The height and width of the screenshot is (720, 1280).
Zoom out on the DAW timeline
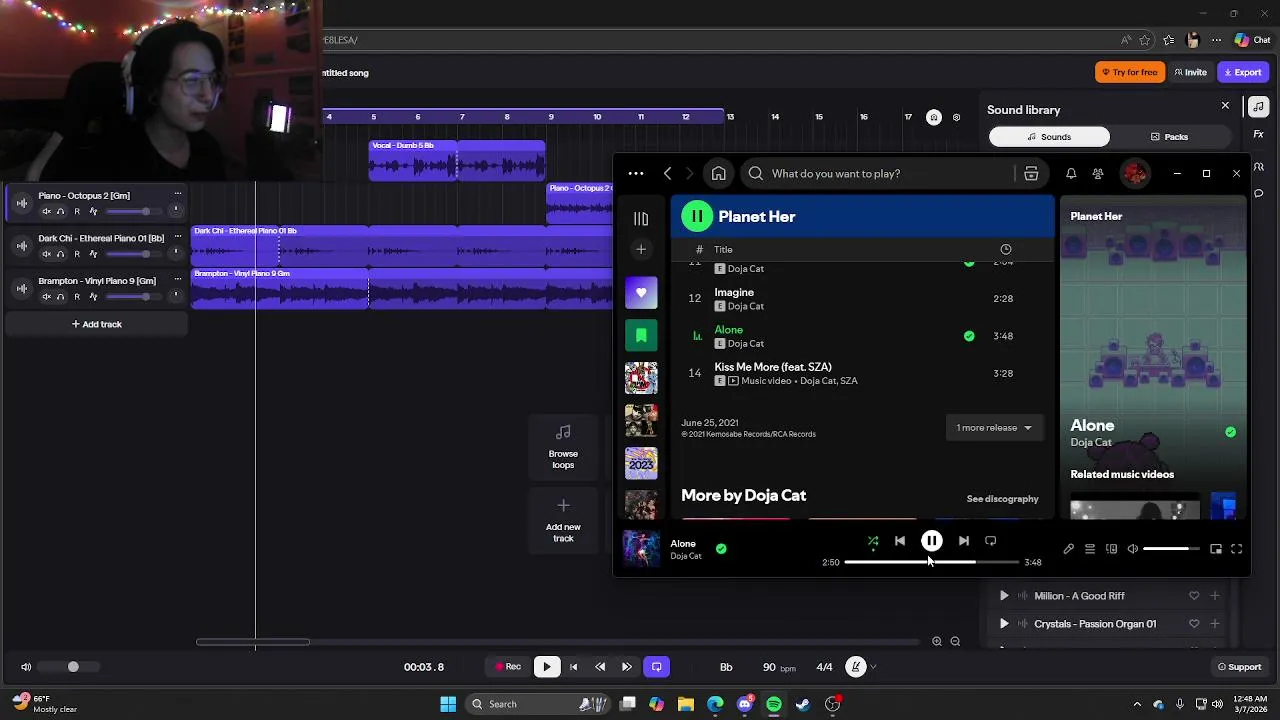click(955, 642)
